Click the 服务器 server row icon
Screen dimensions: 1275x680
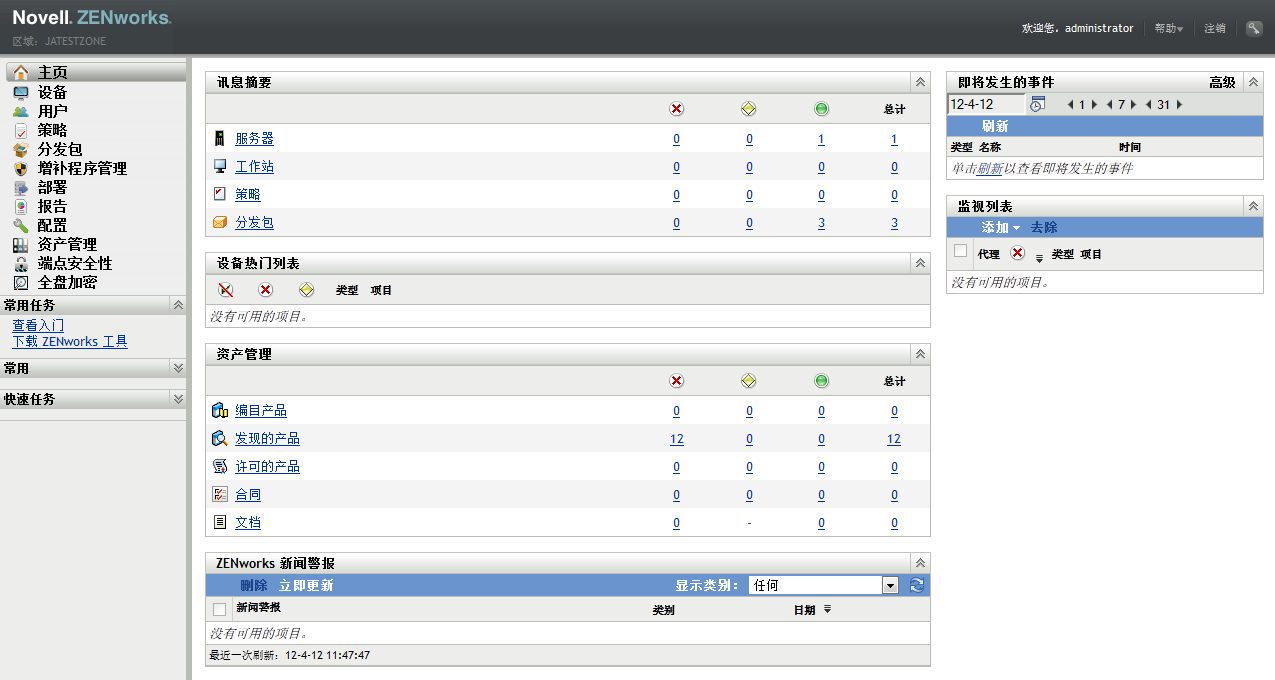click(x=220, y=139)
